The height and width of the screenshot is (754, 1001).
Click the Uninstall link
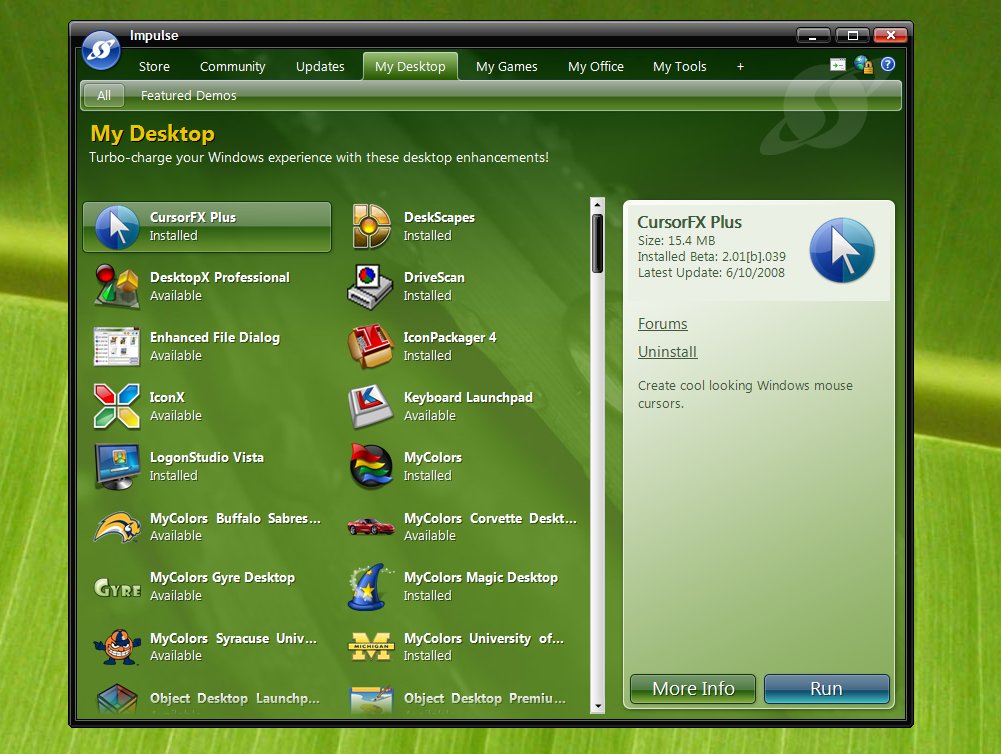(x=668, y=352)
